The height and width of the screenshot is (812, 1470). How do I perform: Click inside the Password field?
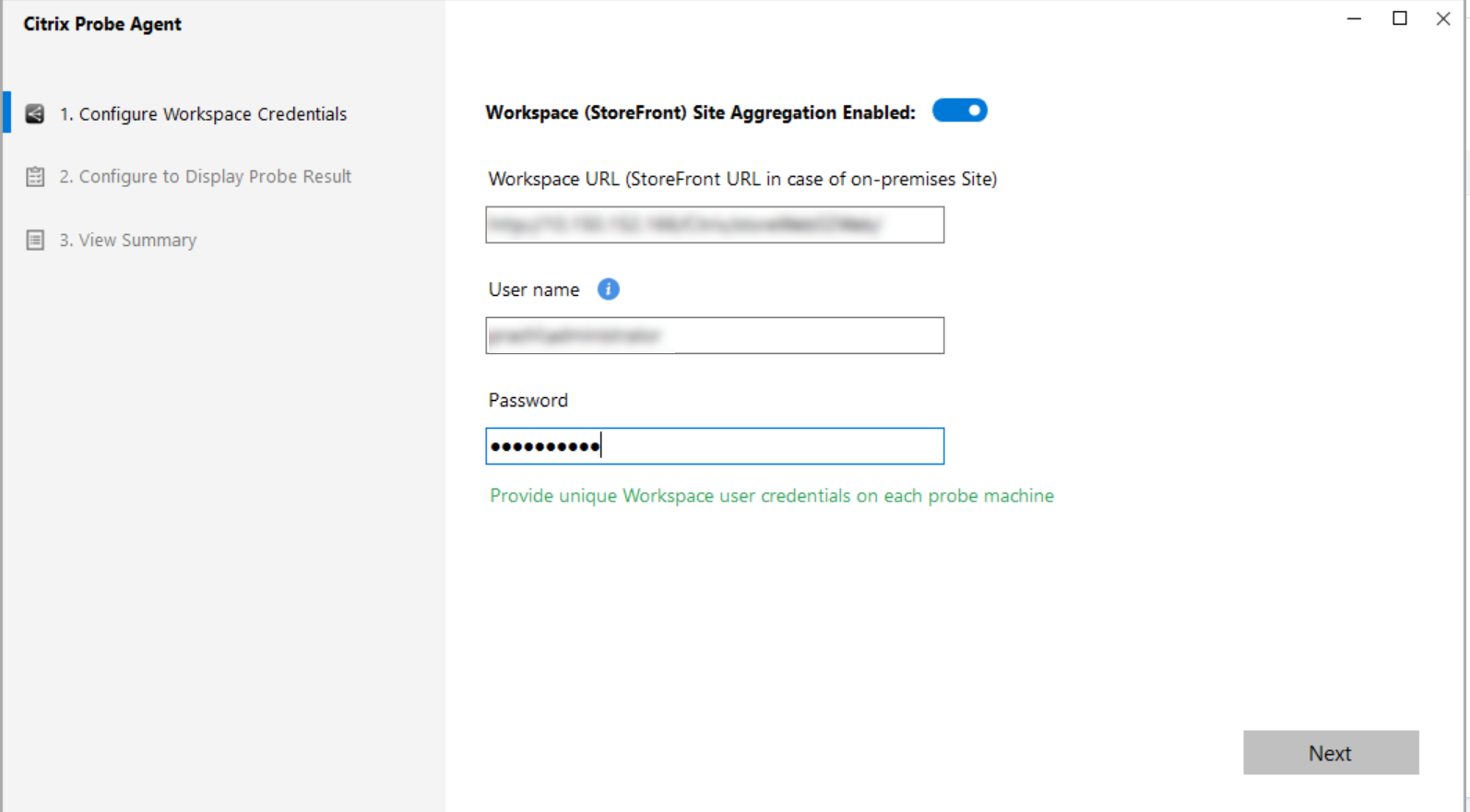point(715,446)
